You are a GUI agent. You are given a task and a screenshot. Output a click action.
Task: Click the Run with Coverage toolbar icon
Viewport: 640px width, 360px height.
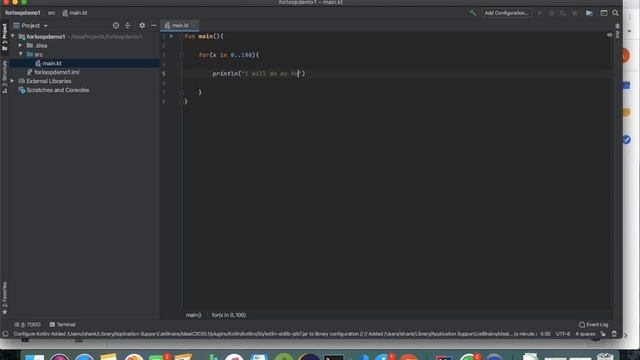click(x=563, y=13)
